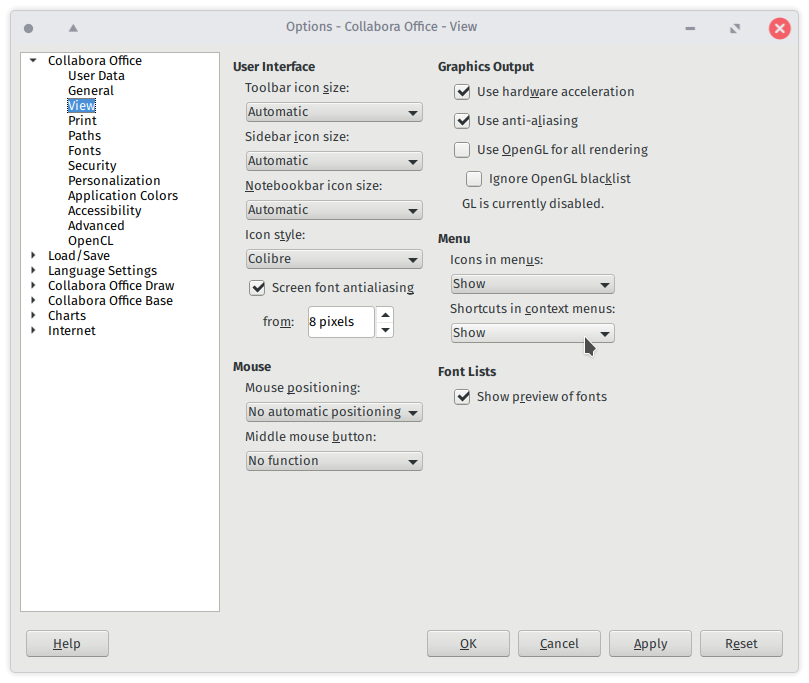The image size is (809, 683).
Task: Click the keep-above triangle icon in title bar
Action: (73, 28)
